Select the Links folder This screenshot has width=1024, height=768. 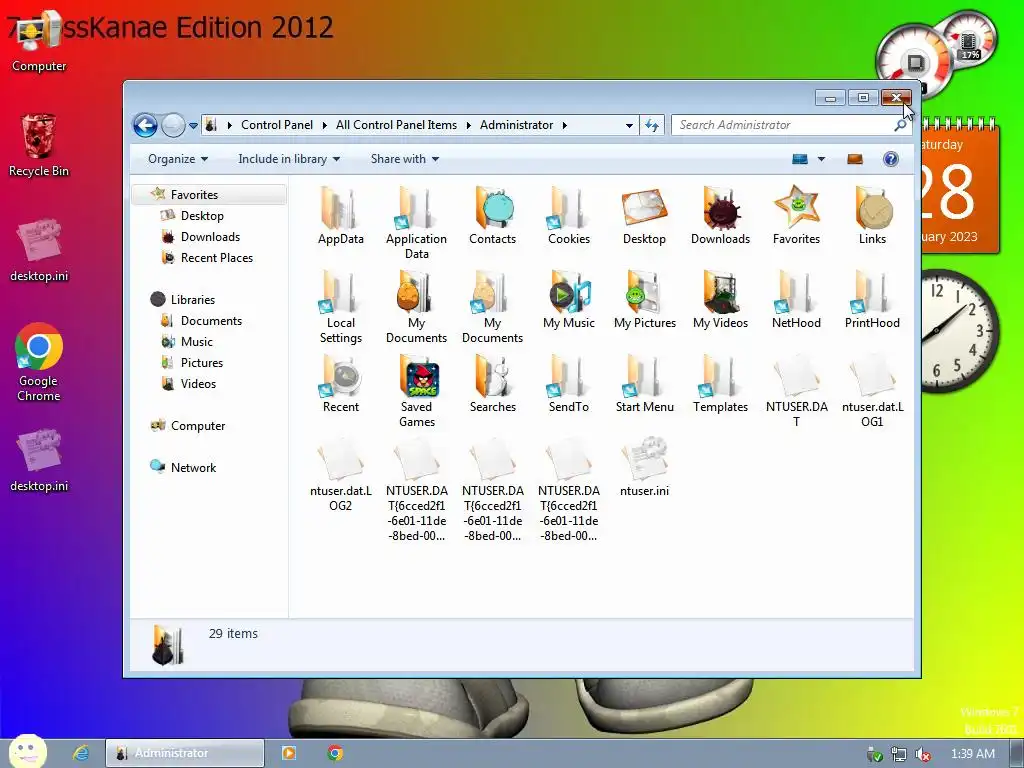tap(872, 216)
